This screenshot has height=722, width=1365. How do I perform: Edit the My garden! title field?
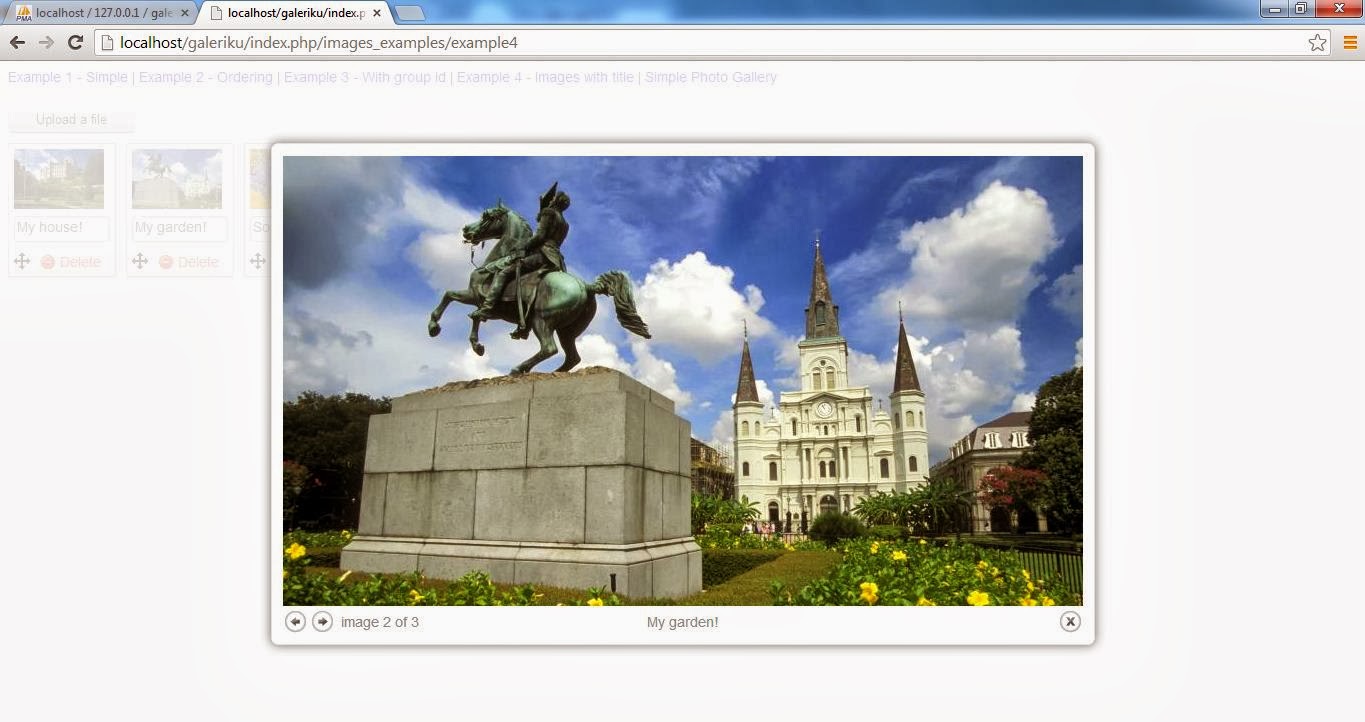pyautogui.click(x=178, y=228)
